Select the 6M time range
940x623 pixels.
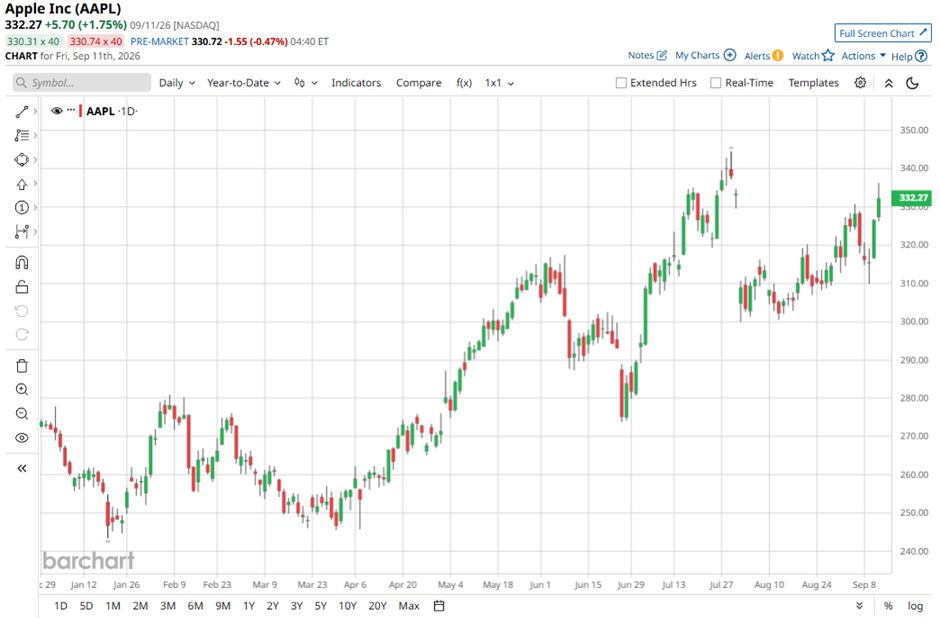coord(195,606)
